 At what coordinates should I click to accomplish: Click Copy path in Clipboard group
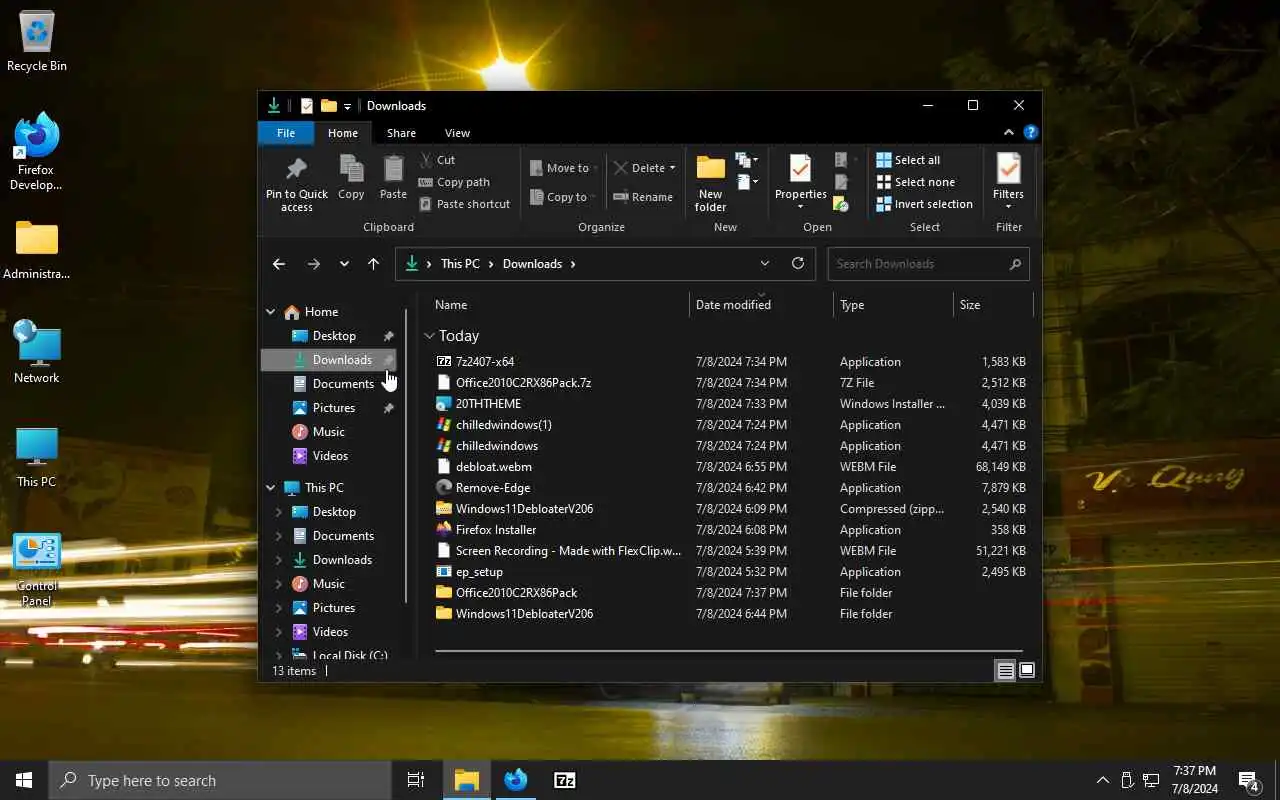(x=454, y=182)
